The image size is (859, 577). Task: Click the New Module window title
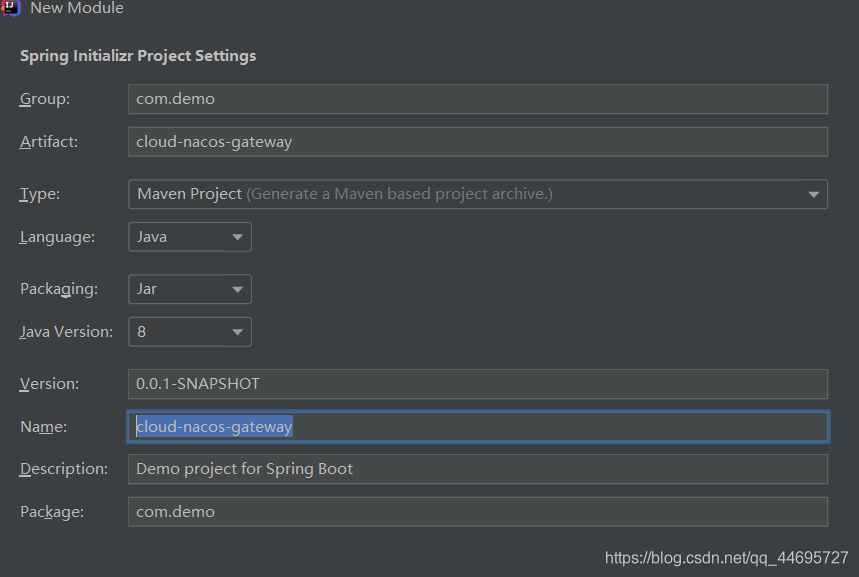[77, 8]
